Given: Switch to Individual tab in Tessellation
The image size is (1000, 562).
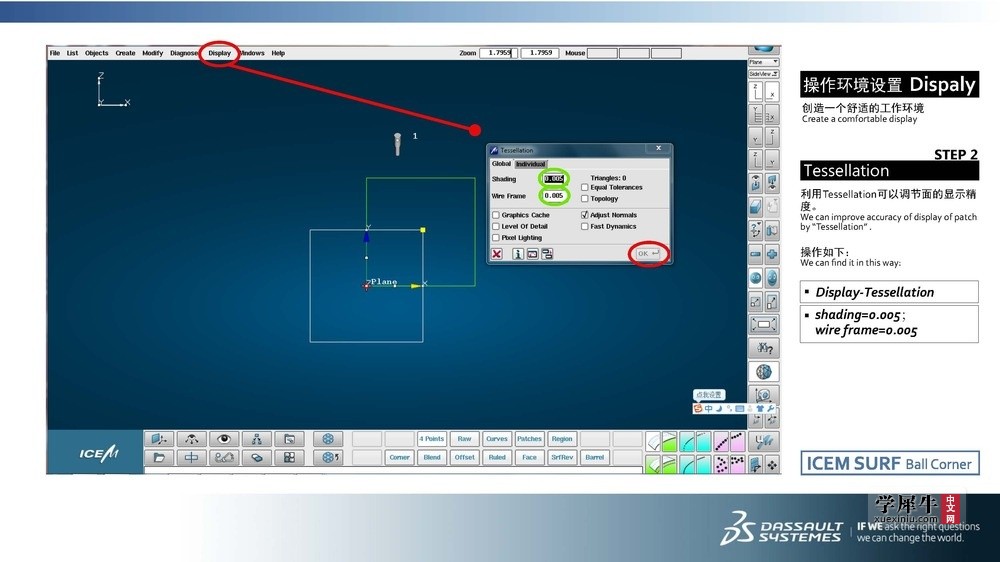Looking at the screenshot, I should (531, 164).
